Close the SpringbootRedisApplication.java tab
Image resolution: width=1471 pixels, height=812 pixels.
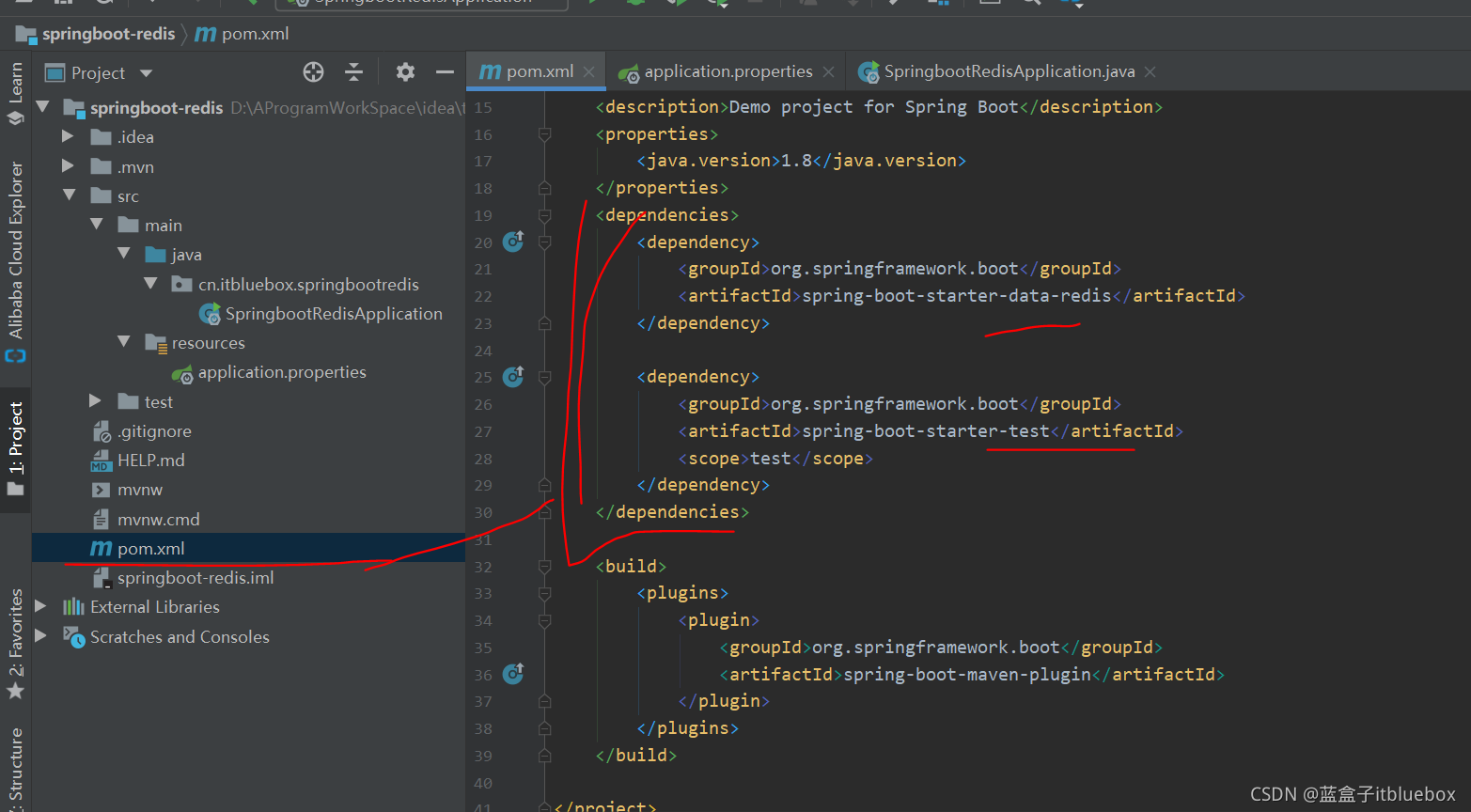click(1150, 72)
